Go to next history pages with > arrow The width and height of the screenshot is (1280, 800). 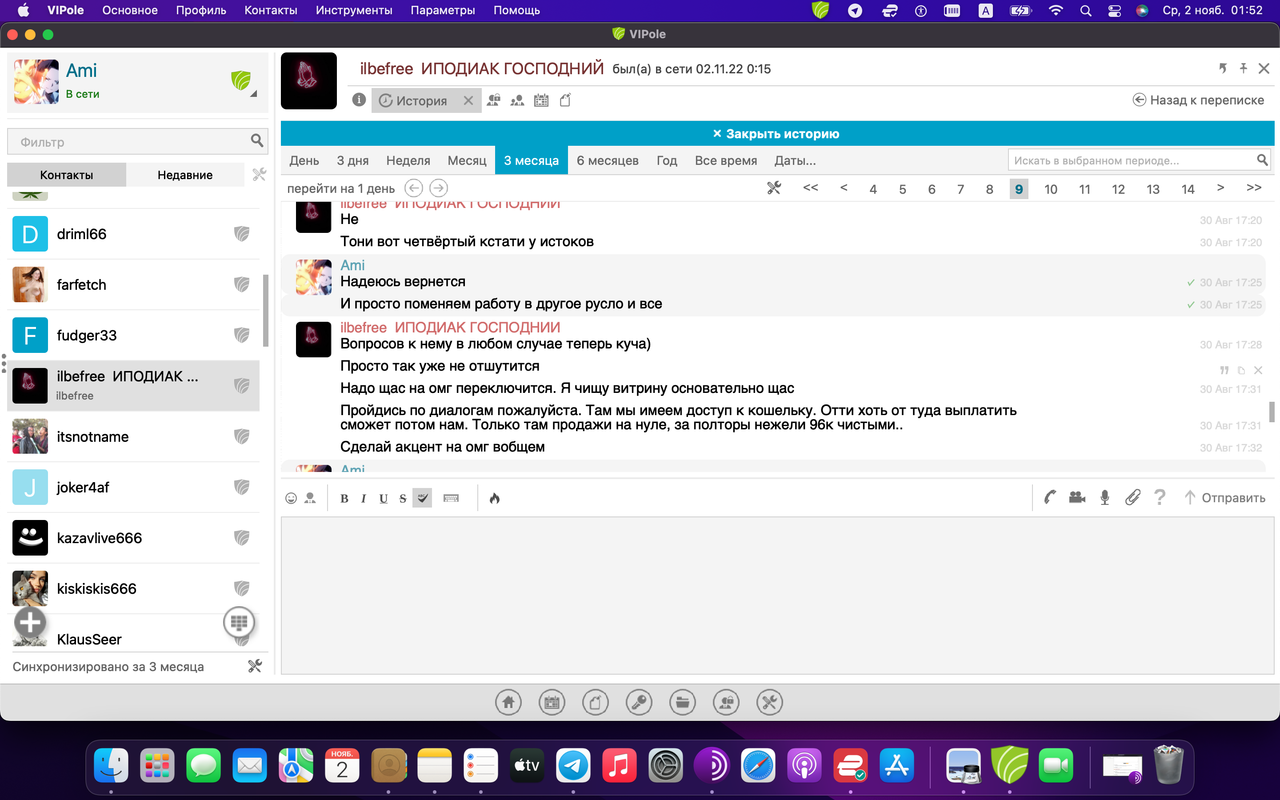click(1220, 188)
